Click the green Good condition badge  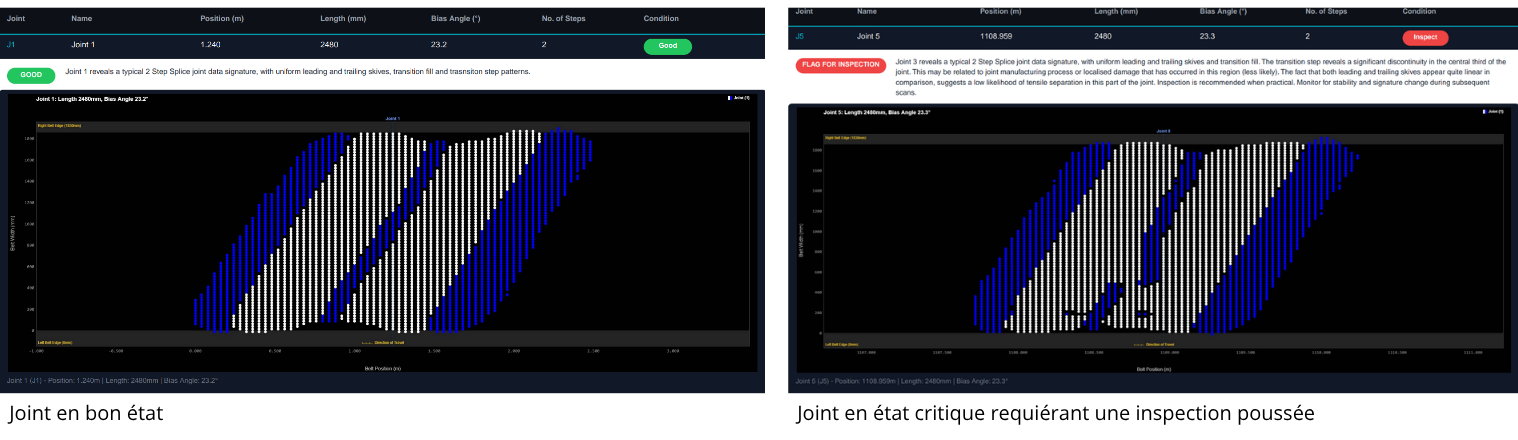click(668, 46)
